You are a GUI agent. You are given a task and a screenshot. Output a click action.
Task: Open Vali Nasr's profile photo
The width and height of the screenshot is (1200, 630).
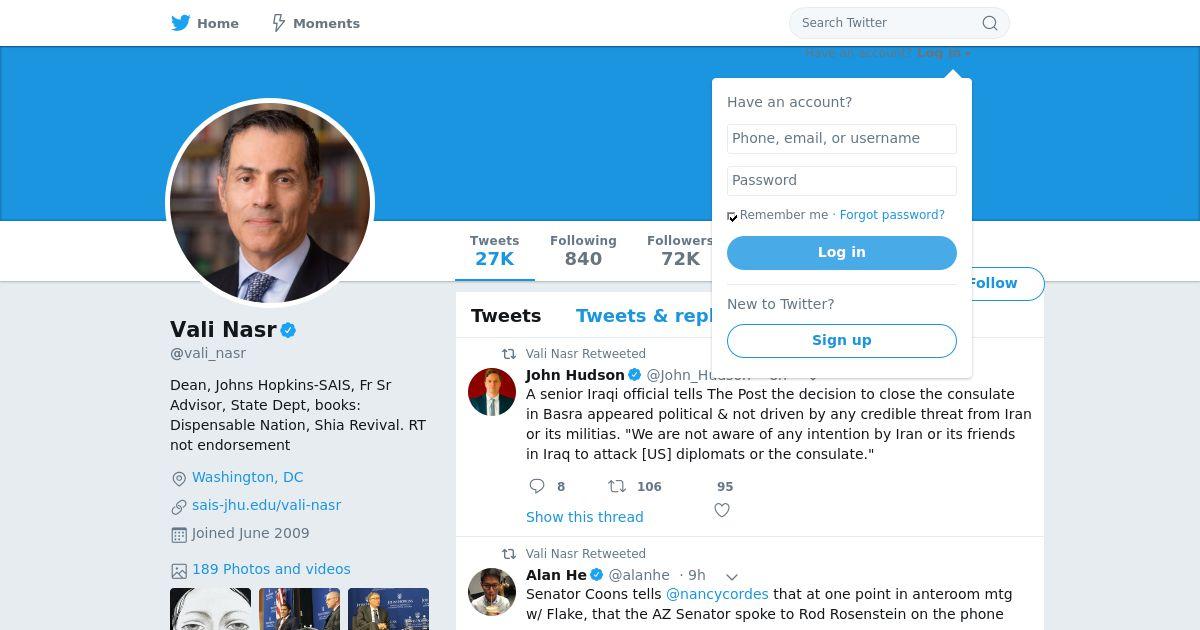(x=270, y=203)
